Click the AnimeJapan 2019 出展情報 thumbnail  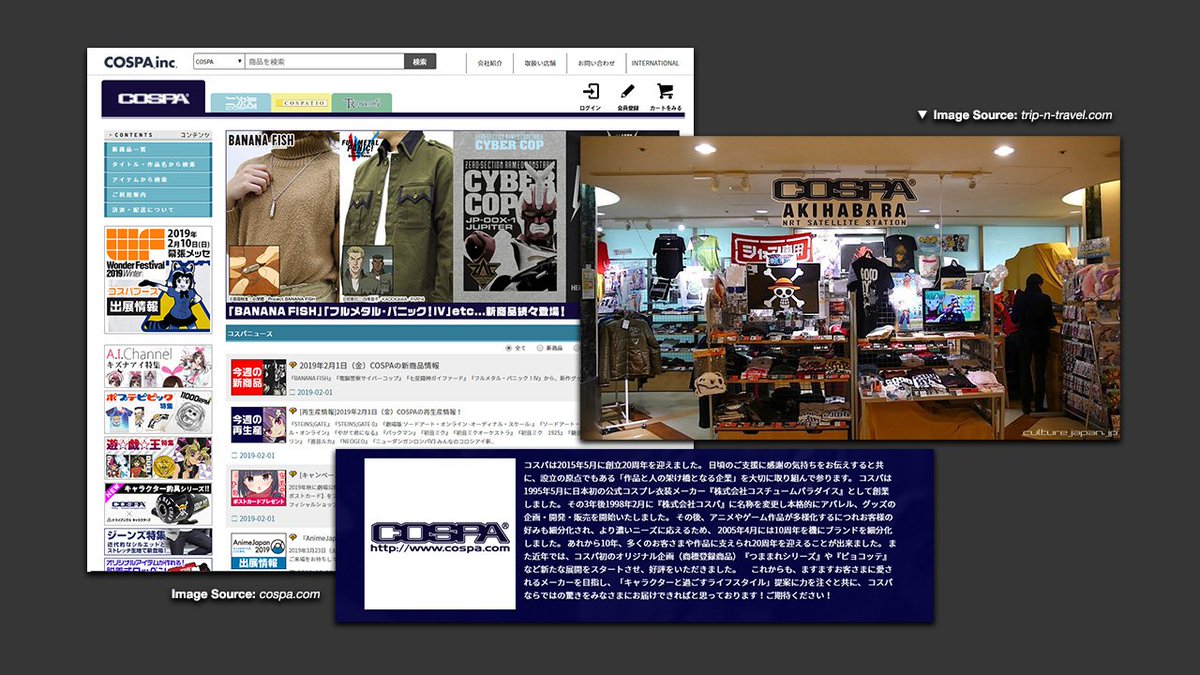(x=258, y=550)
